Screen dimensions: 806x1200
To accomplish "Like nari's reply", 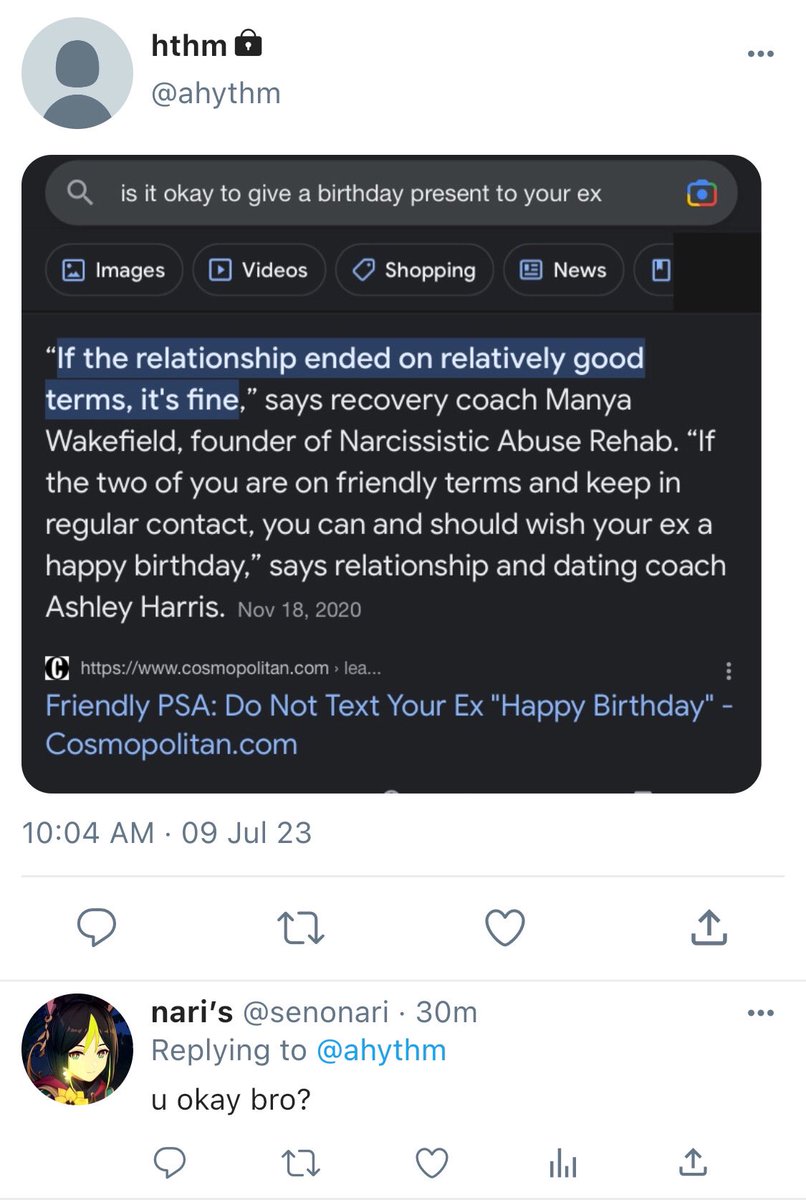I will (x=431, y=1162).
